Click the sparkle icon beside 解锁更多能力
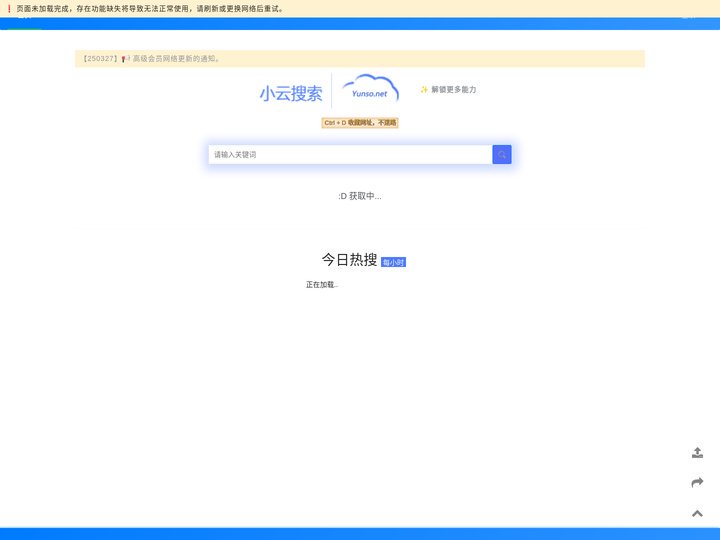The image size is (720, 540). coord(424,90)
